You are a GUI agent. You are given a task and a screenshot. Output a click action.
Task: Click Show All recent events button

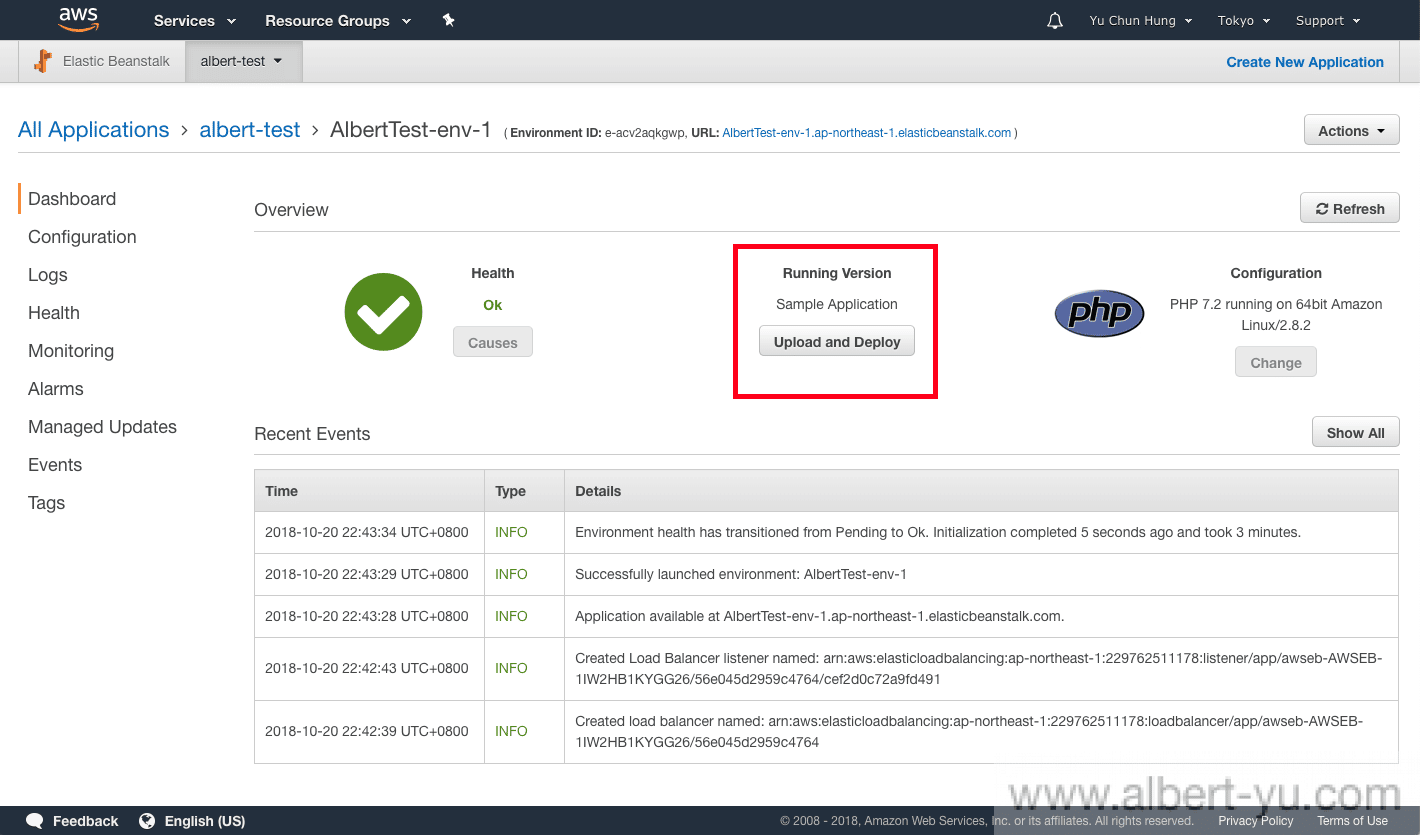pyautogui.click(x=1355, y=433)
